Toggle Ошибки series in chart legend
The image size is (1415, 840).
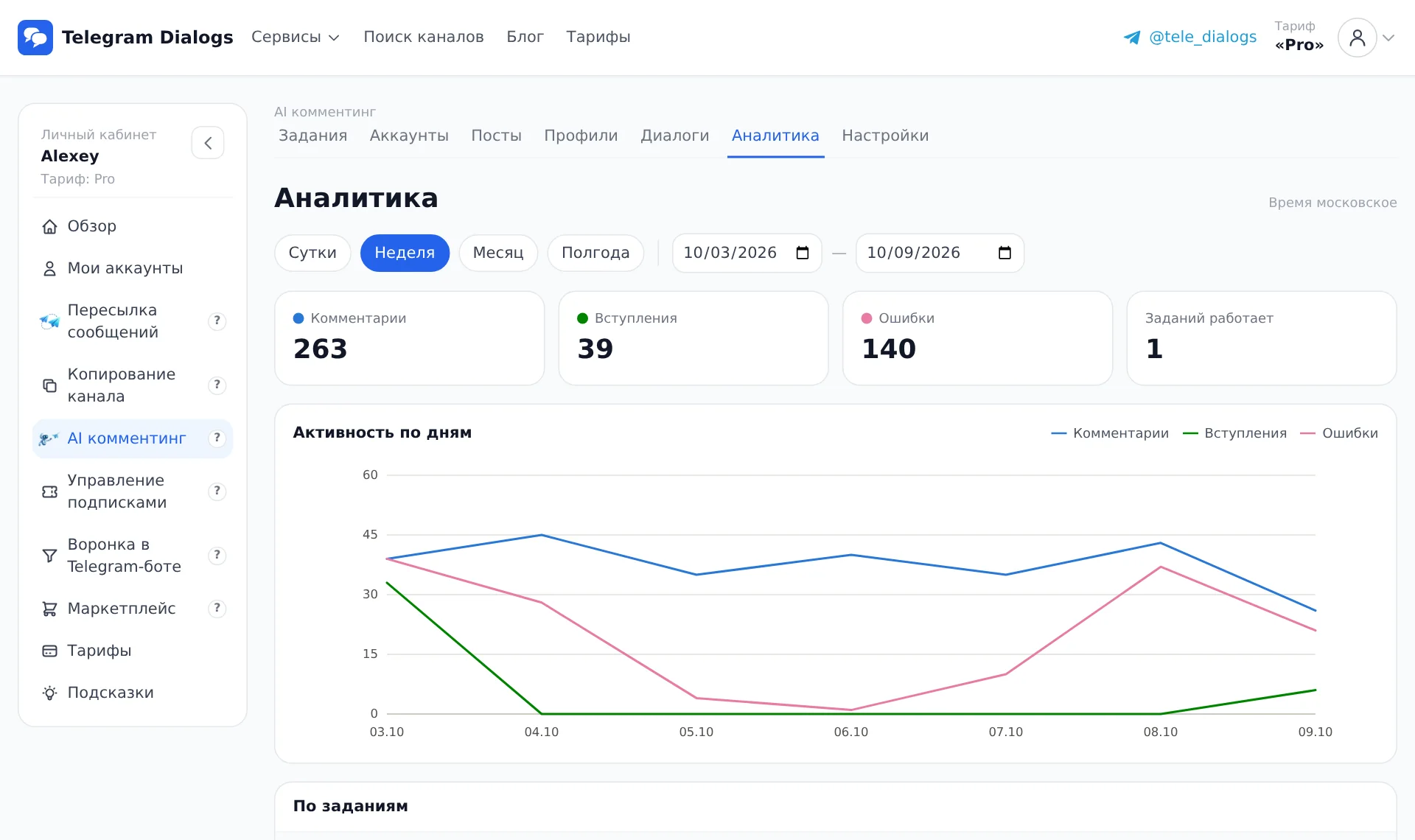click(1339, 433)
